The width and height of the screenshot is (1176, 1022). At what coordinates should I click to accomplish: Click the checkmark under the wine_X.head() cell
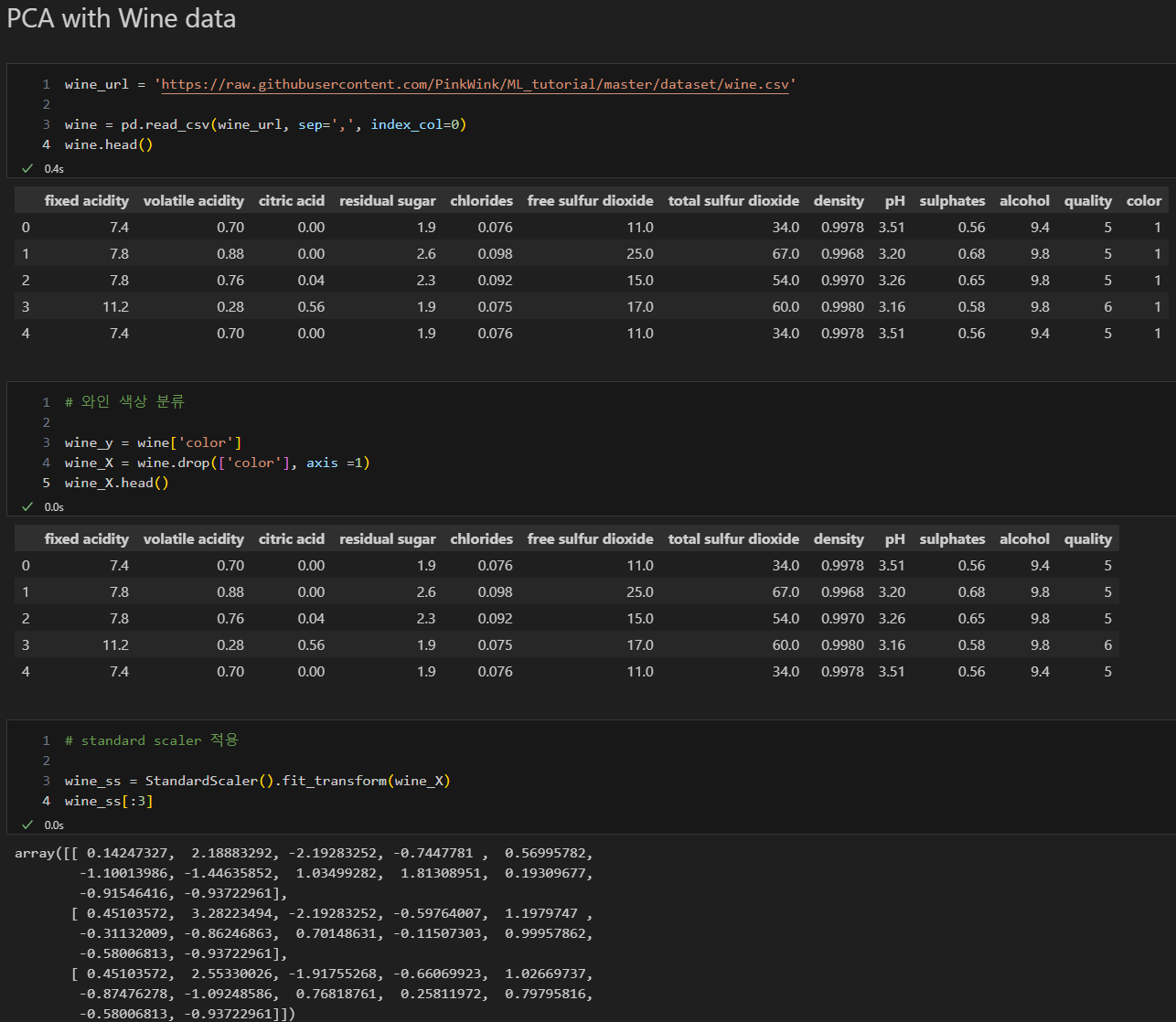click(27, 506)
